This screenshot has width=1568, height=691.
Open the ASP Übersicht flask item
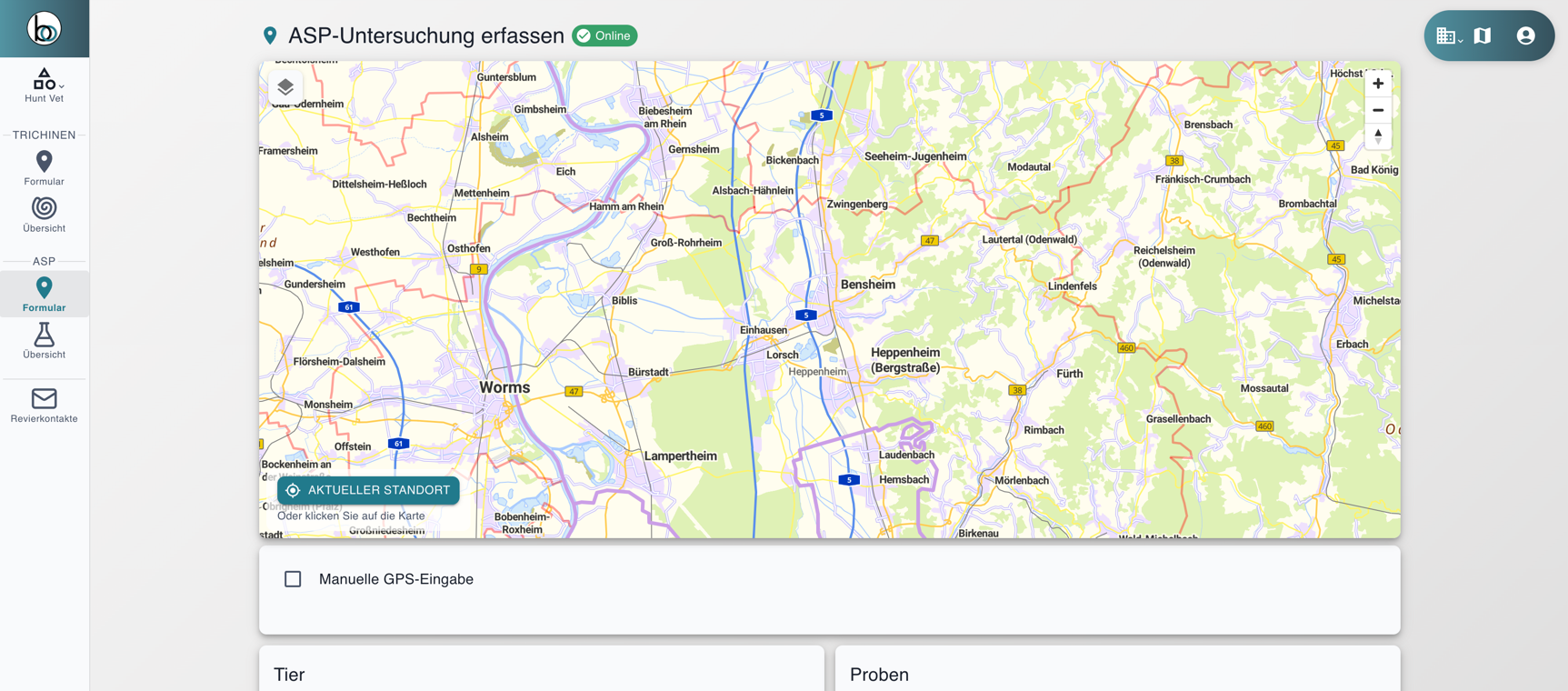tap(44, 341)
